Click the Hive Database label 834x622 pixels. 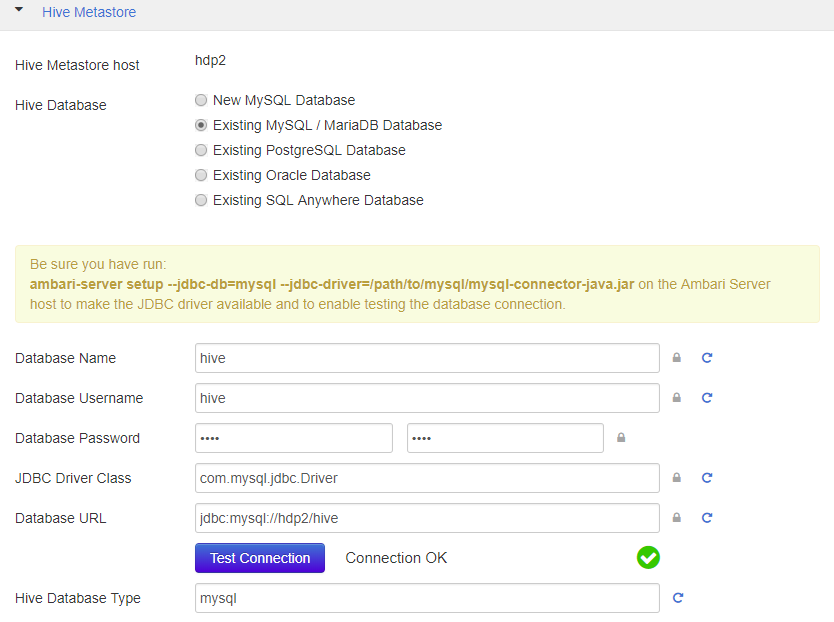click(61, 105)
